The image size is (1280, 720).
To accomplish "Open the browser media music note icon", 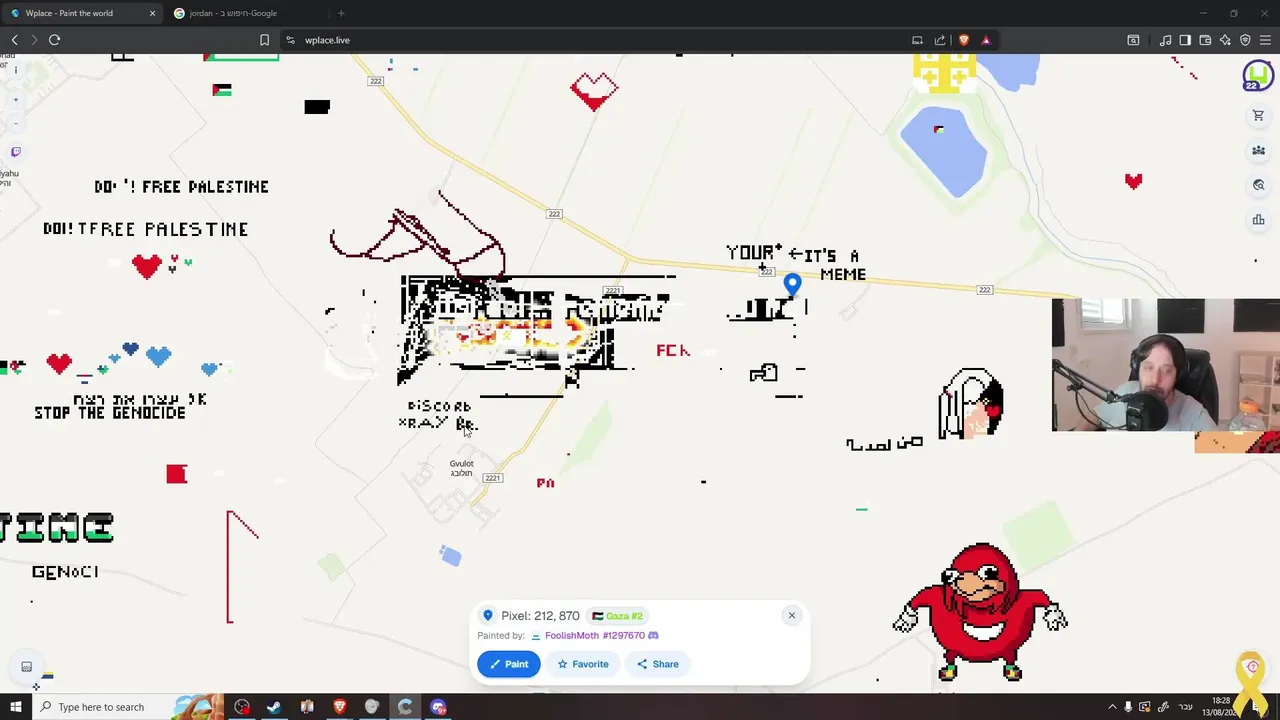I will [1165, 40].
